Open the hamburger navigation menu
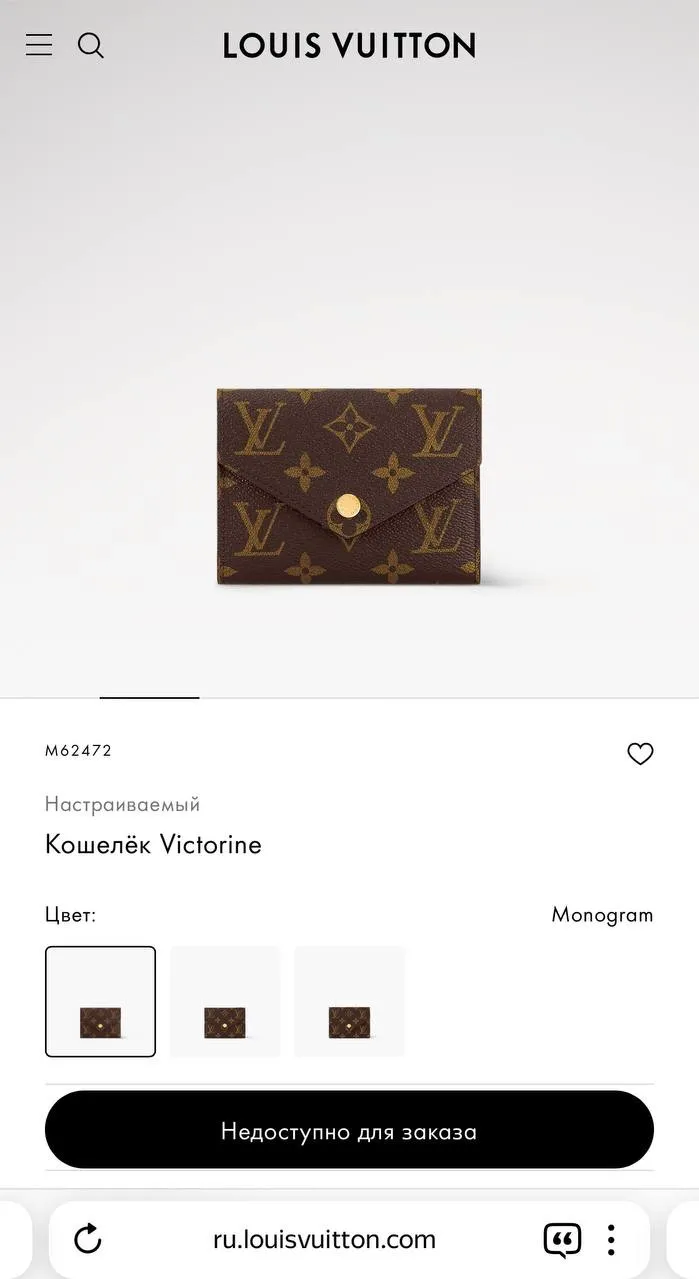699x1279 pixels. click(x=39, y=45)
